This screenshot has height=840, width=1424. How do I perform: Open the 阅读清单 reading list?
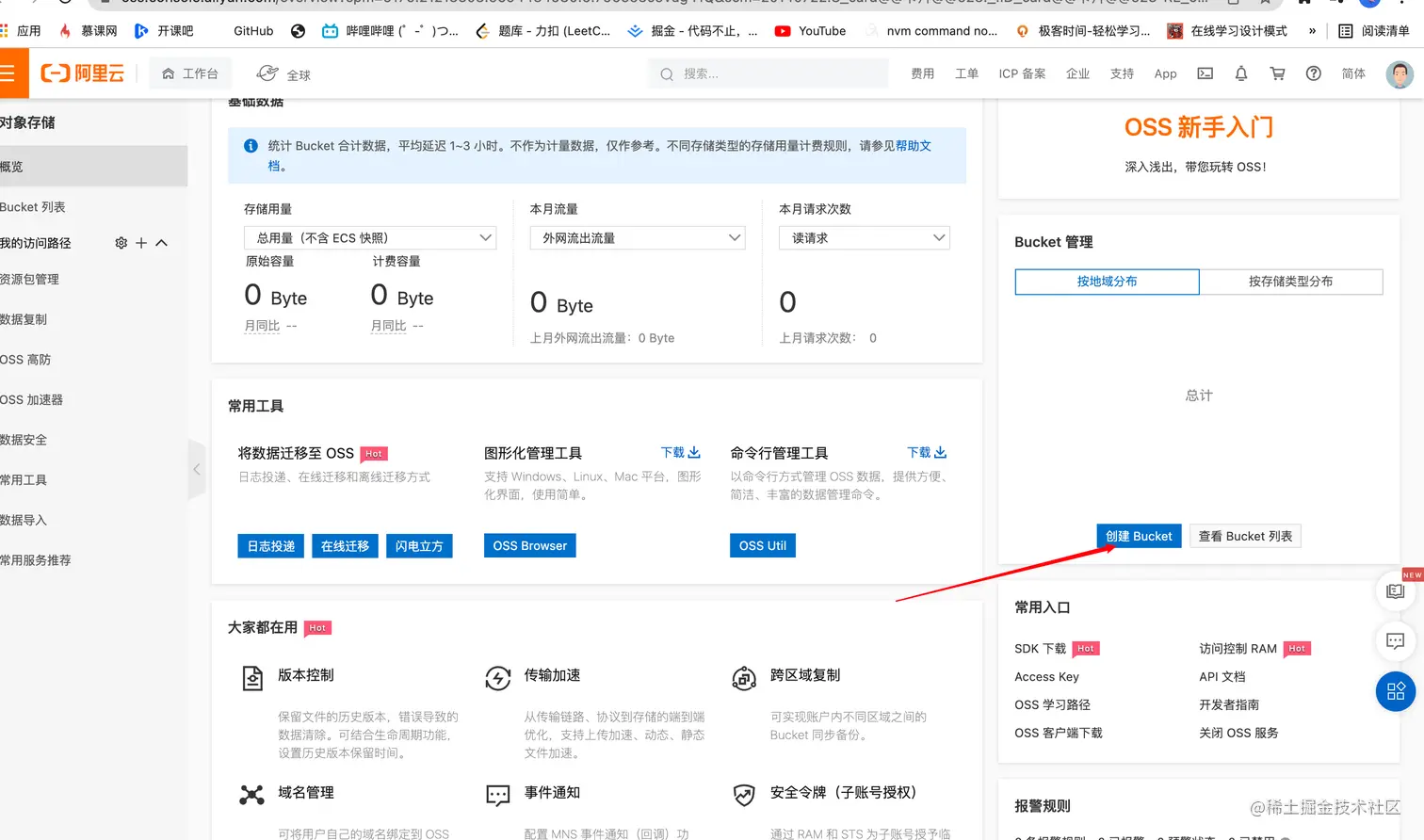[1374, 31]
